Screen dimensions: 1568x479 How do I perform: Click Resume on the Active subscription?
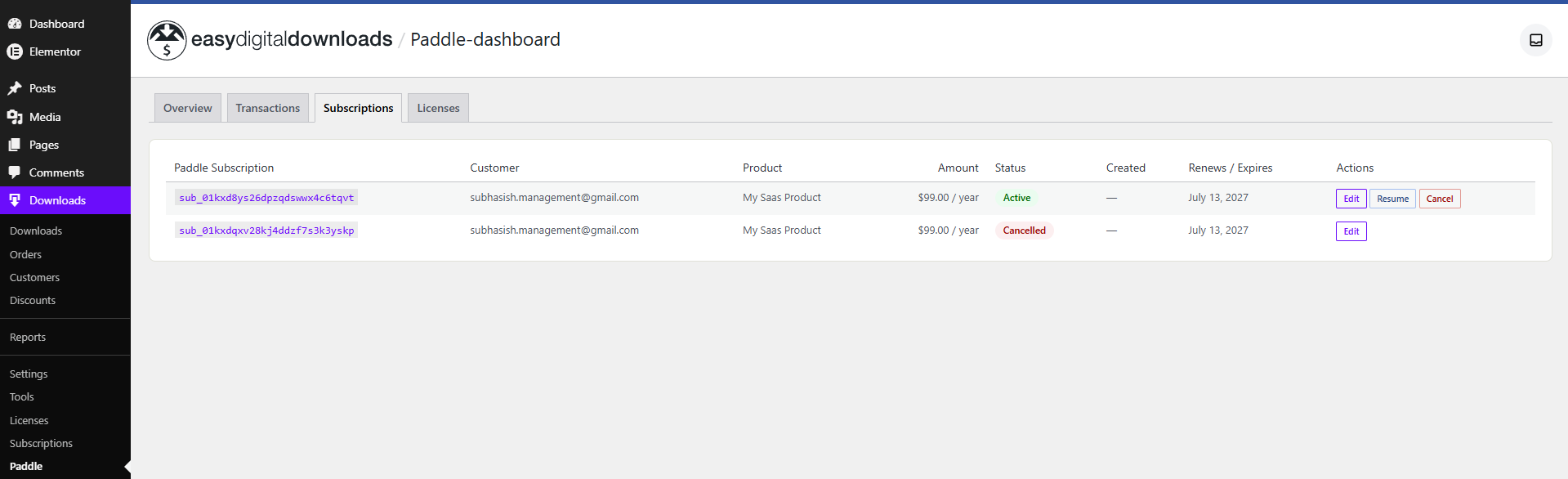1392,199
